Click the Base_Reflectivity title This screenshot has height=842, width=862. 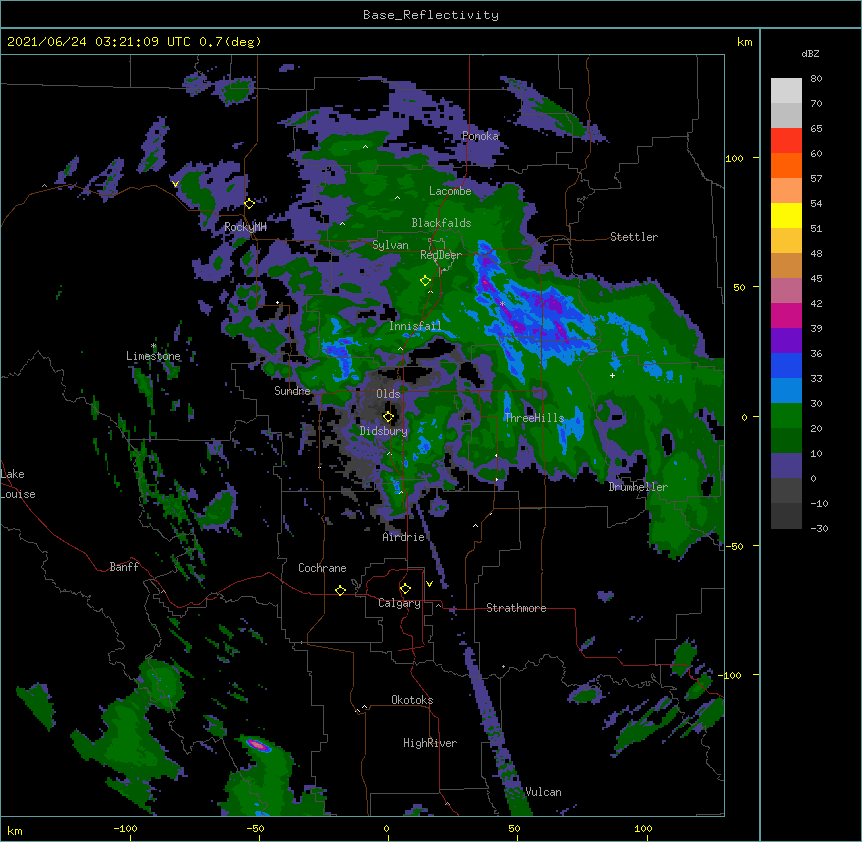(x=431, y=15)
